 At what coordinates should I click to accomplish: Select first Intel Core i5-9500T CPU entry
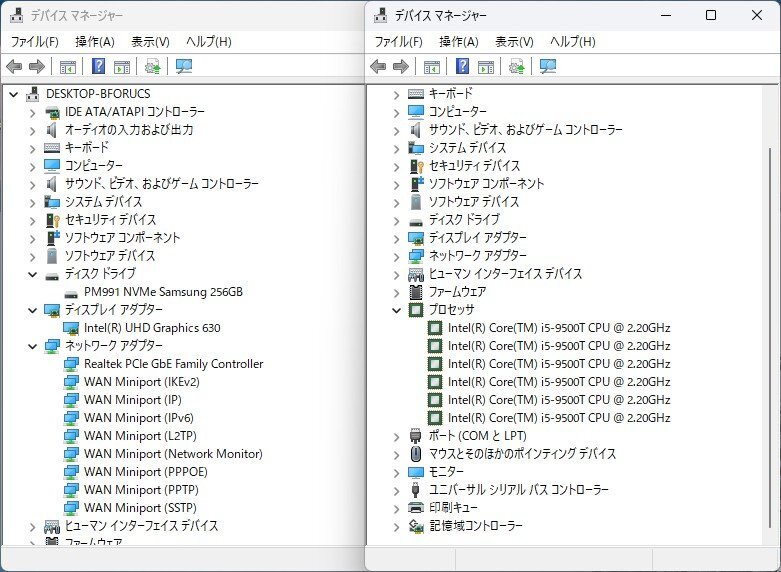[x=559, y=328]
